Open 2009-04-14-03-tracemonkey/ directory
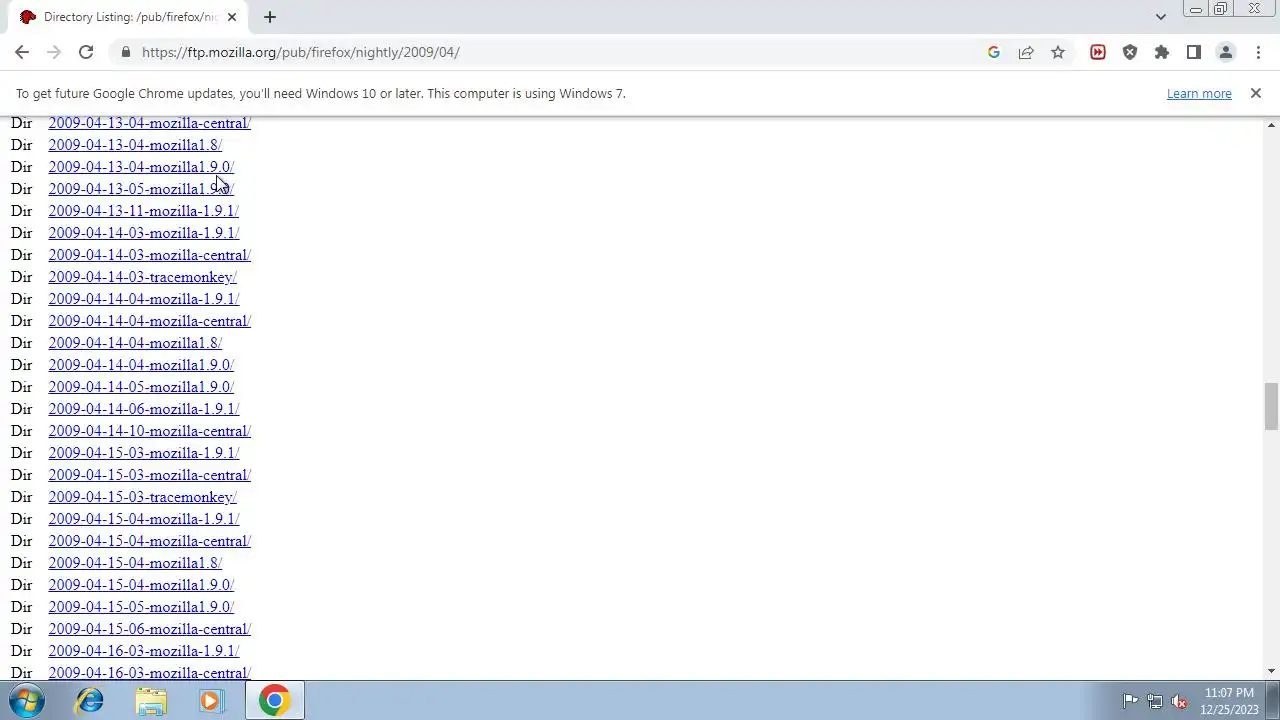Image resolution: width=1280 pixels, height=720 pixels. coord(143,277)
